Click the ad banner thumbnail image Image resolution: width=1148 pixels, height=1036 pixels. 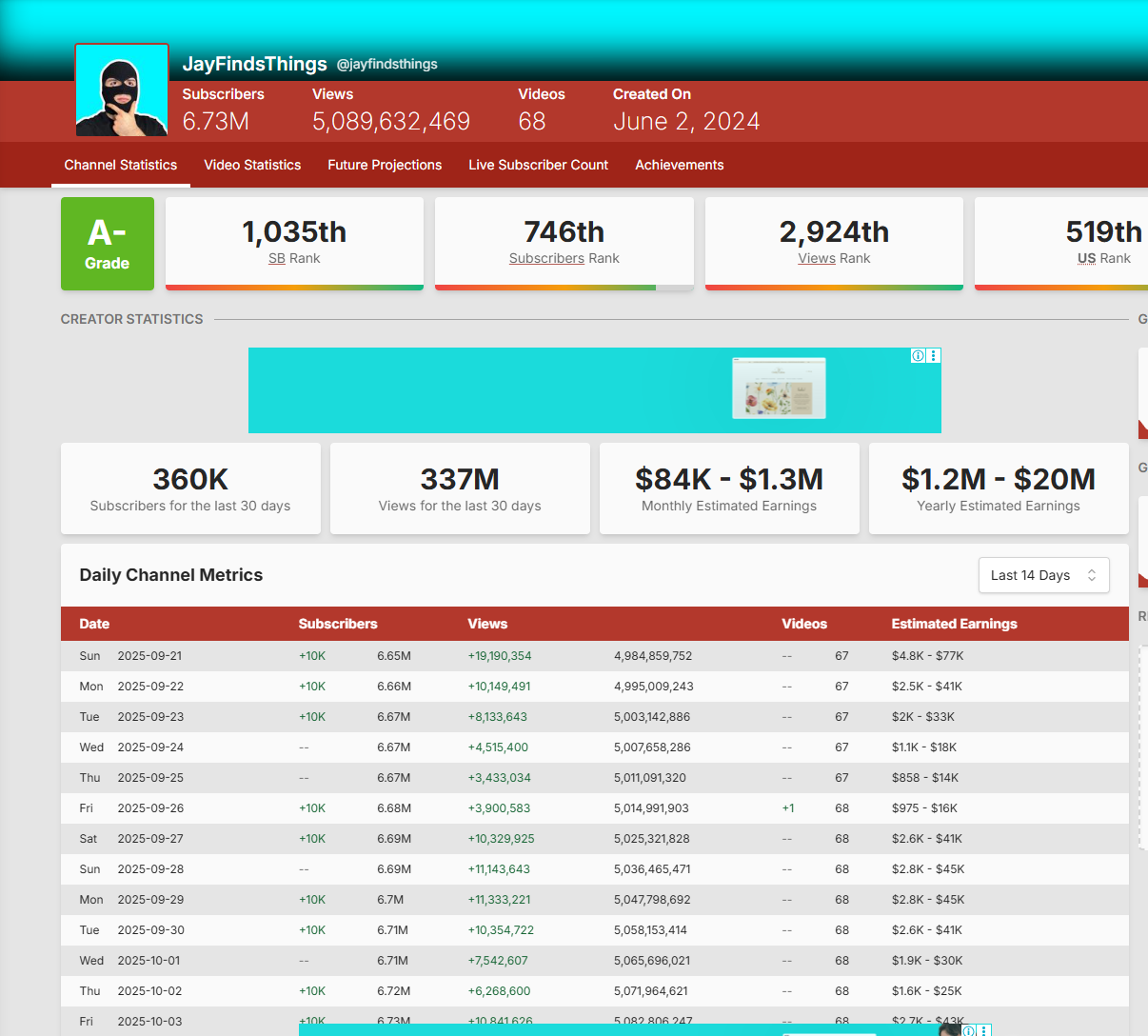tap(779, 388)
